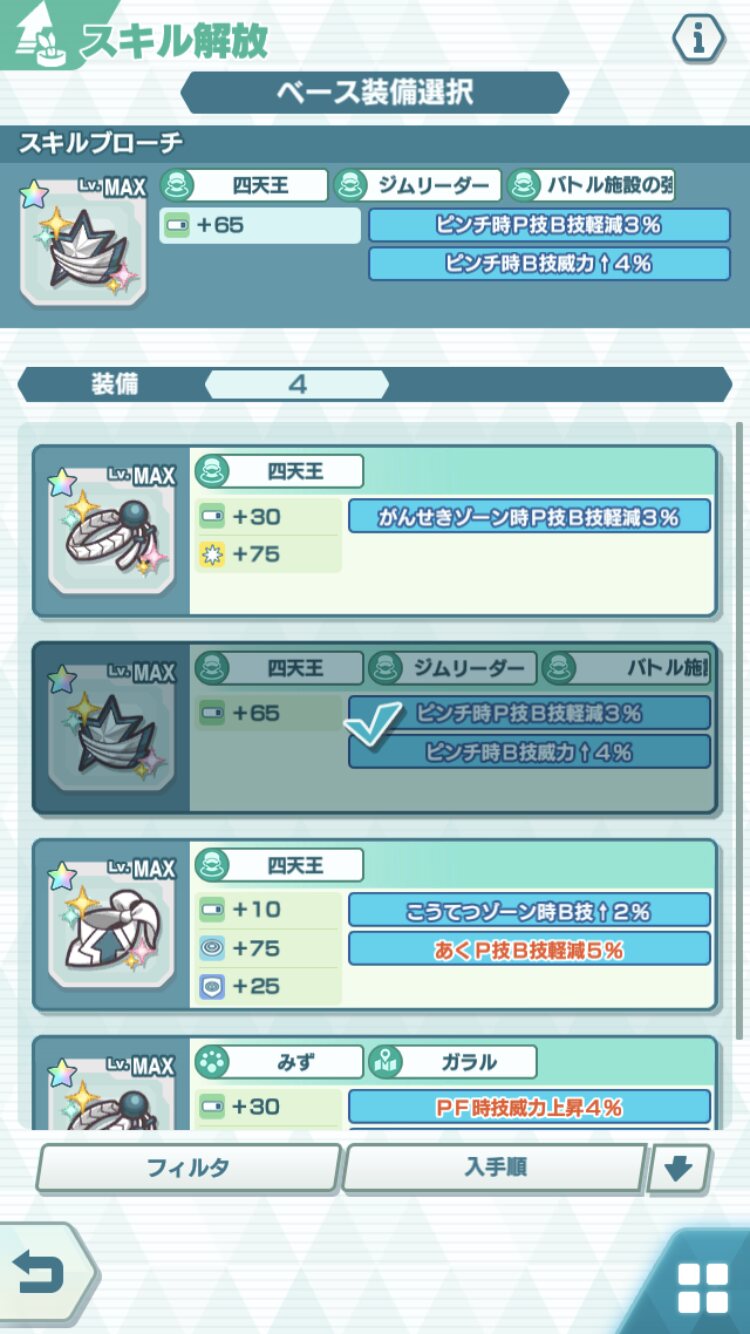This screenshot has width=750, height=1334.
Task: Tap base brooch icon under スキルブローチ
Action: (84, 241)
